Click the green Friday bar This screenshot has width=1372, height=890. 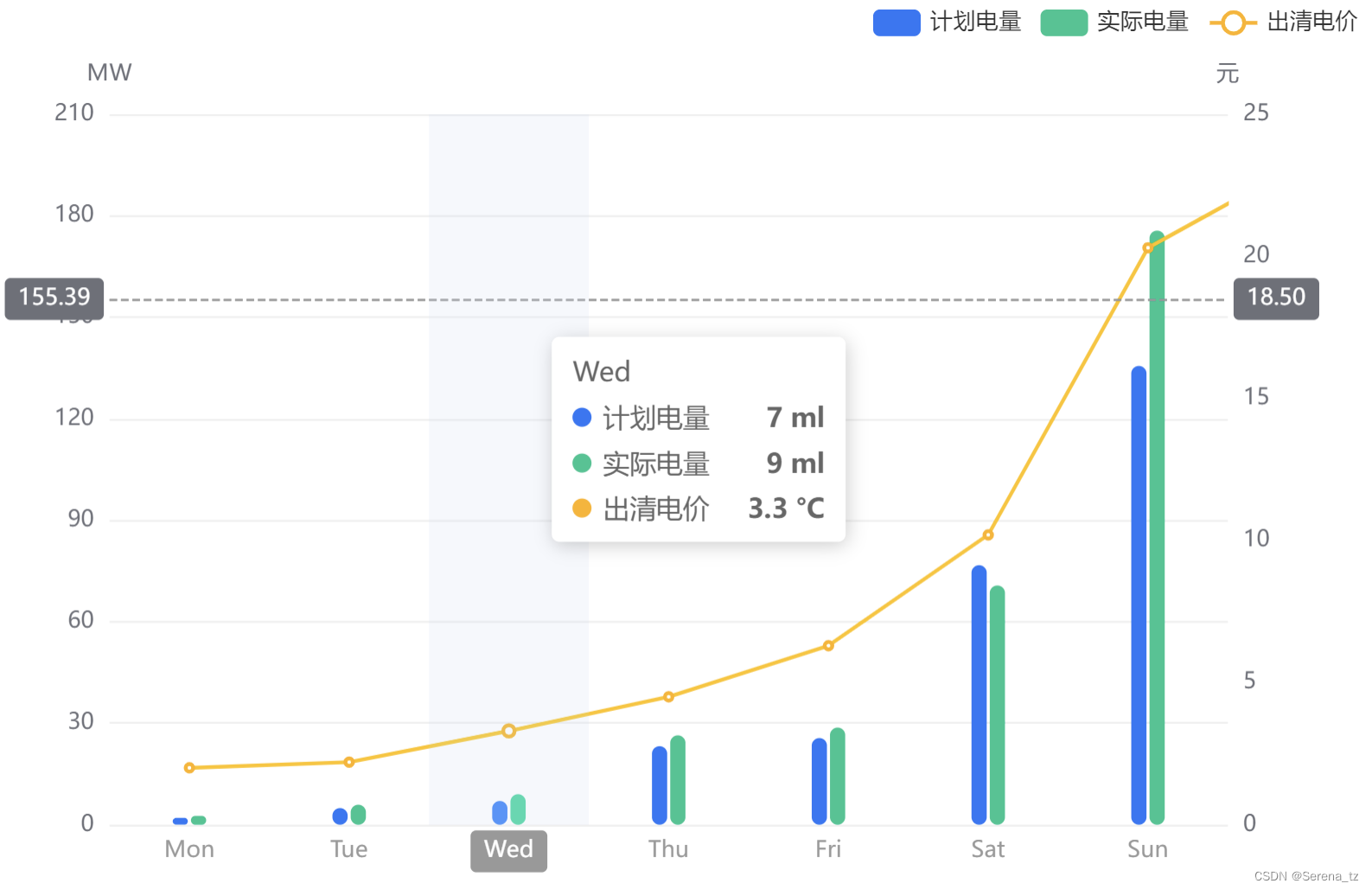(837, 776)
